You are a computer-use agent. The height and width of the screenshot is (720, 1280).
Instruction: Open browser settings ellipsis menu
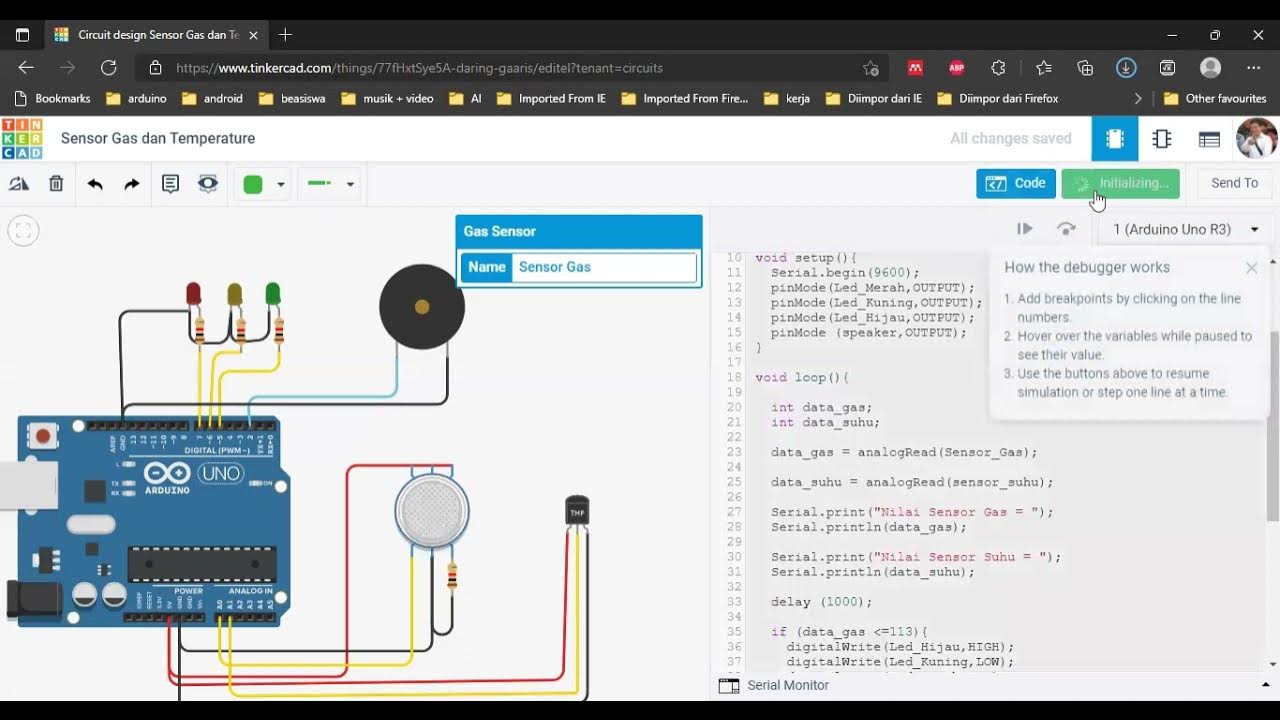(1254, 68)
